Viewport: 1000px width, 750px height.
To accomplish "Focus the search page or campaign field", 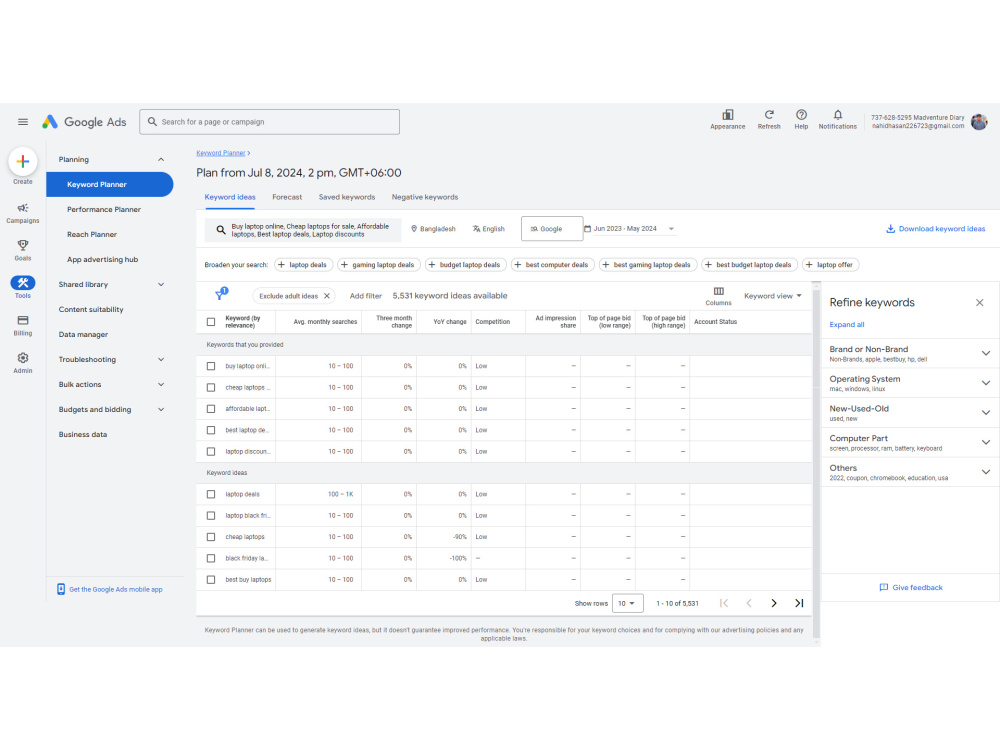I will click(x=270, y=122).
